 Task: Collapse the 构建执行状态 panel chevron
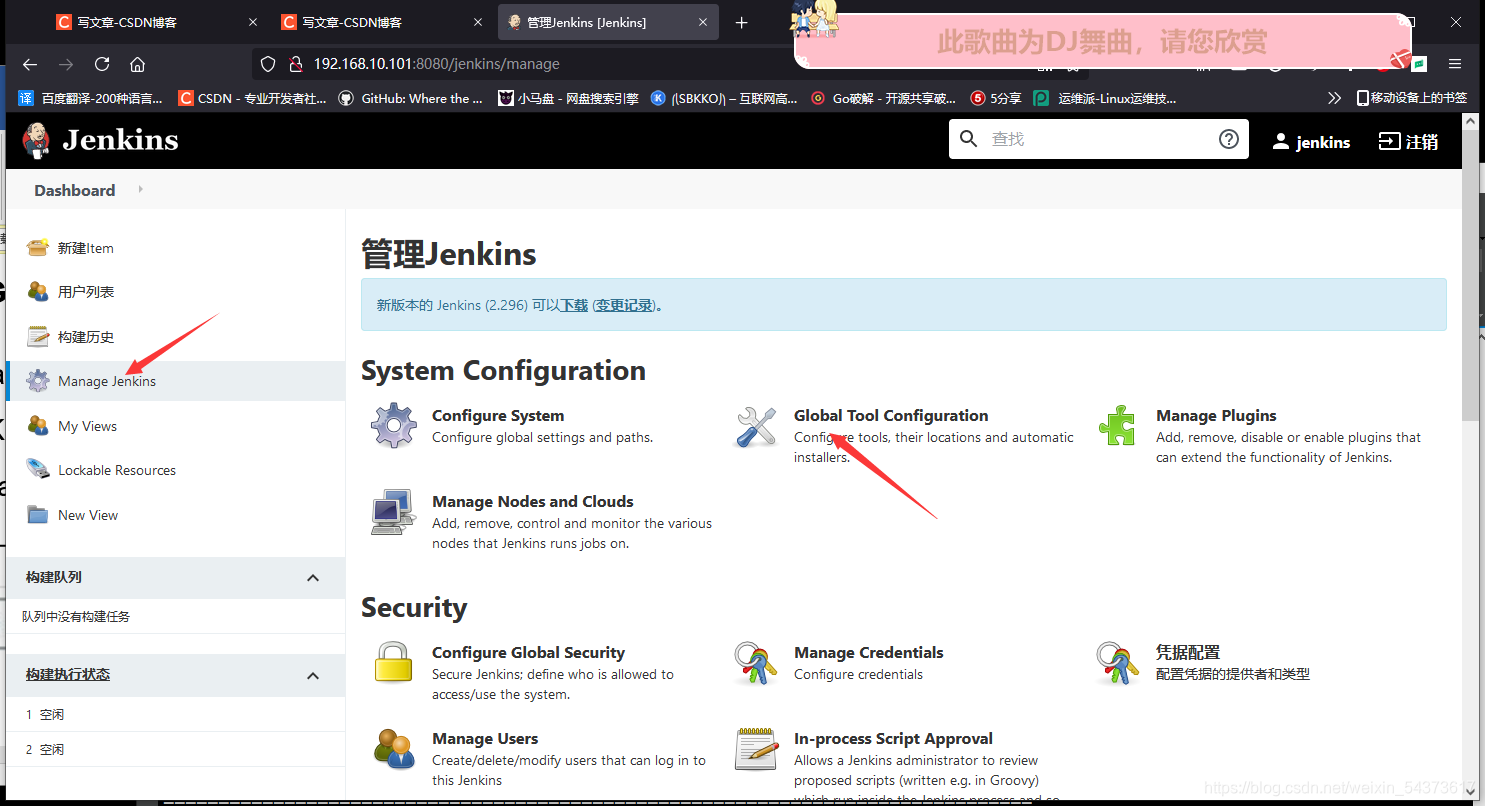313,675
